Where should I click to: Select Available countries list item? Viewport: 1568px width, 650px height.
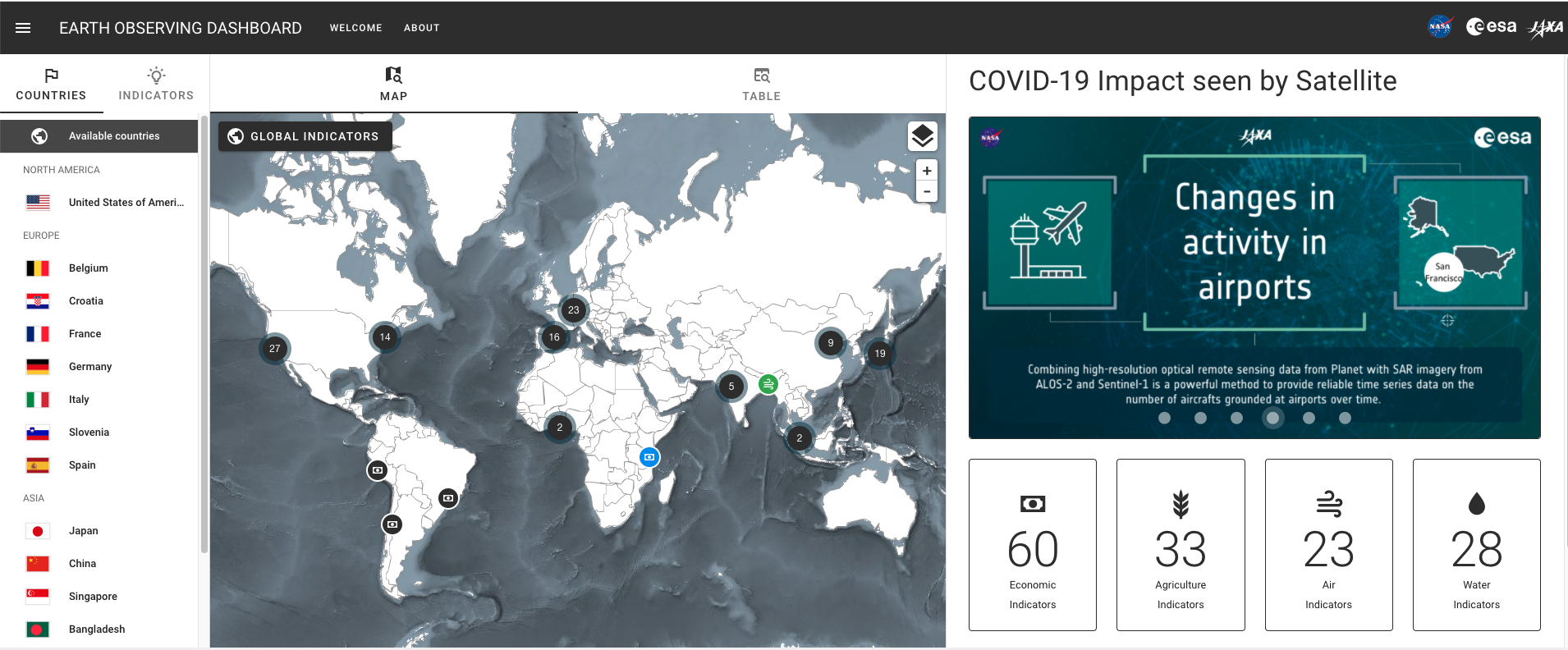pos(99,136)
